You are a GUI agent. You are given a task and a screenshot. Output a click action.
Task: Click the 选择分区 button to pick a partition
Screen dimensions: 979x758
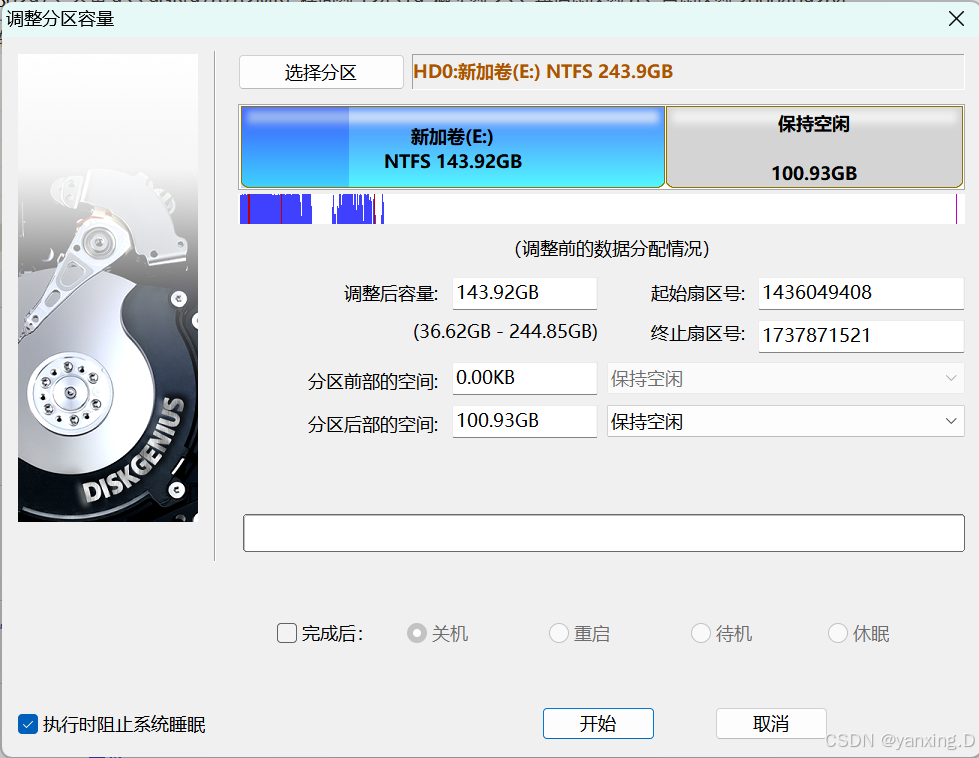point(320,72)
